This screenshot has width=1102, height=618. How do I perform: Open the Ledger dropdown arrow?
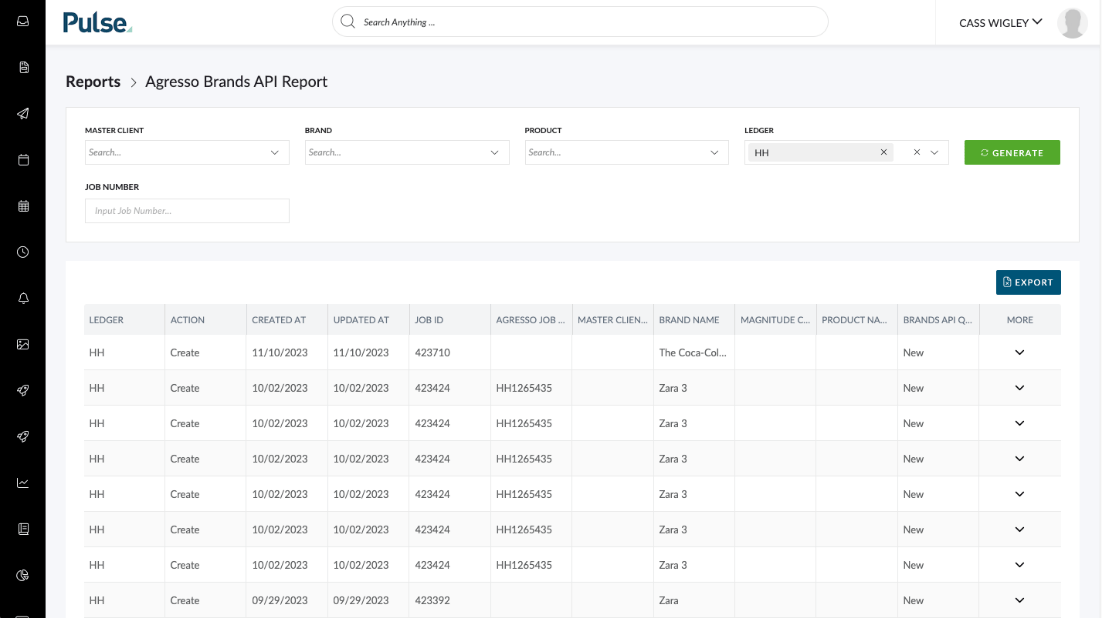tap(935, 153)
